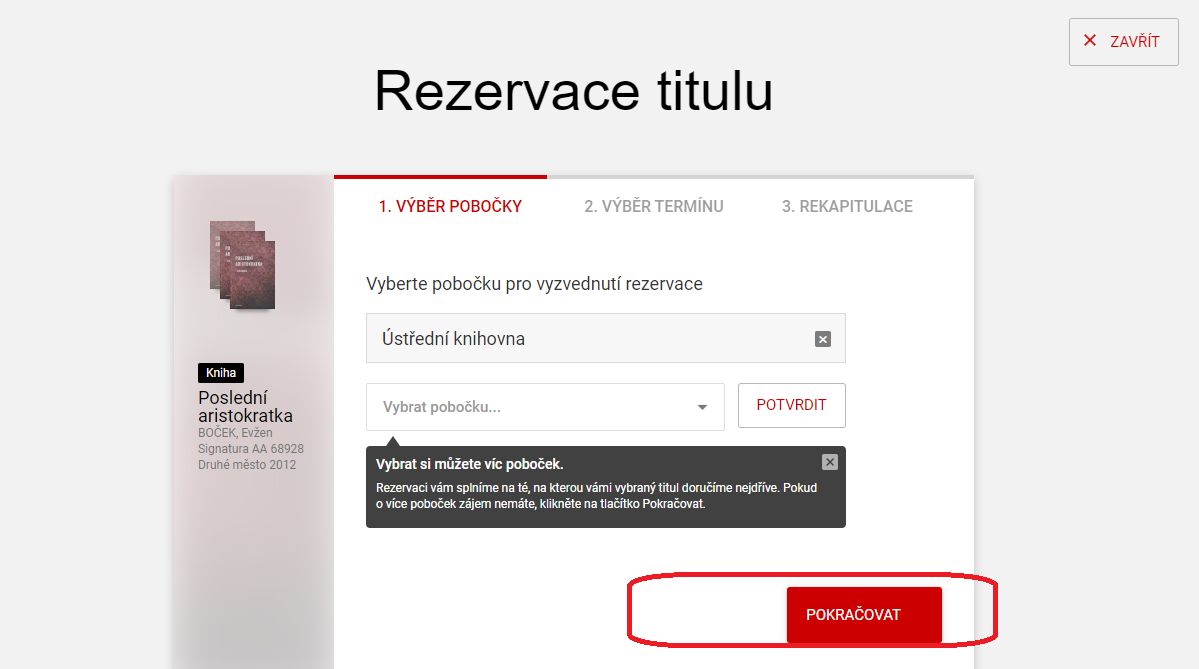Click the Rezervace titulu heading
Image resolution: width=1199 pixels, height=669 pixels.
pos(574,91)
